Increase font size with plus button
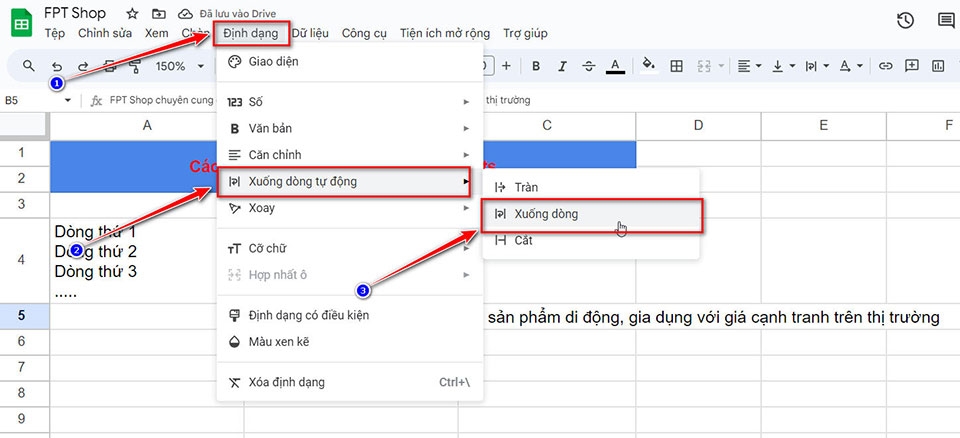The width and height of the screenshot is (960, 438). click(x=506, y=66)
